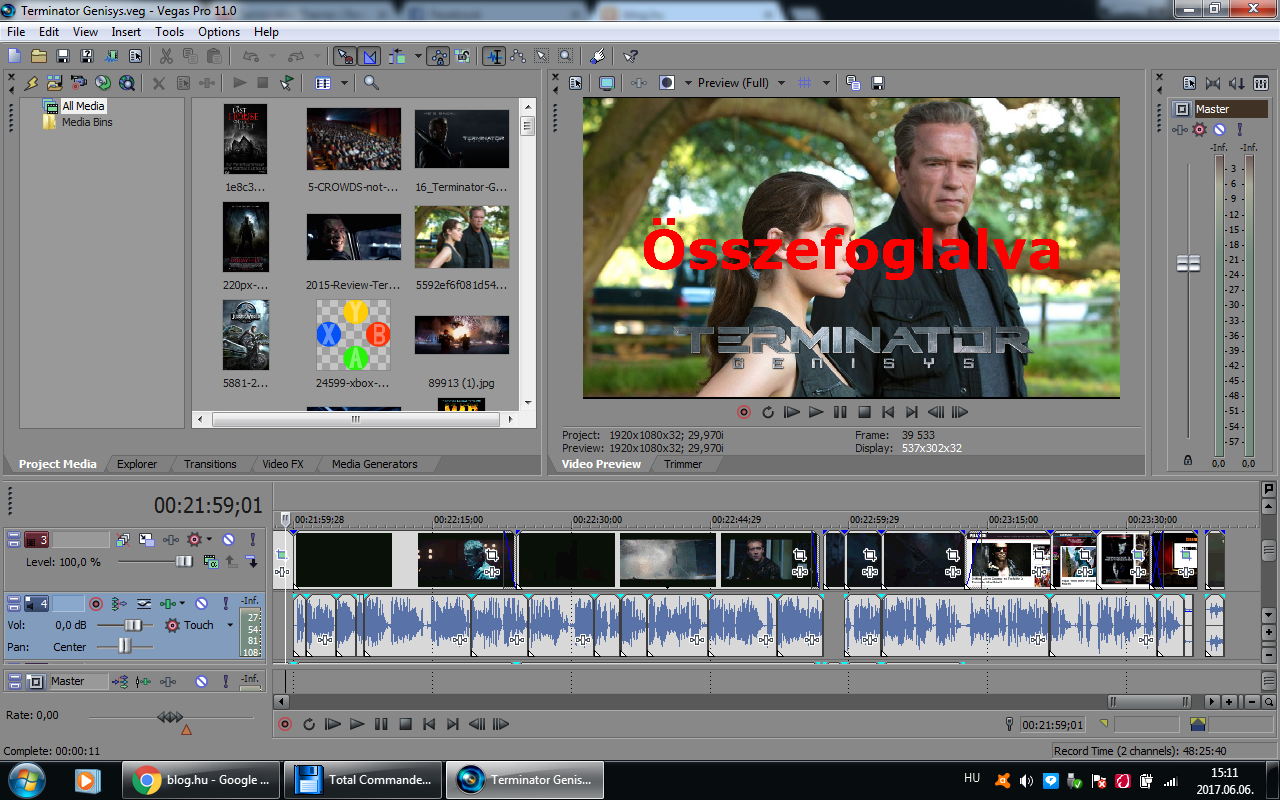
Task: Save the project via floppy icon
Action: tap(62, 56)
